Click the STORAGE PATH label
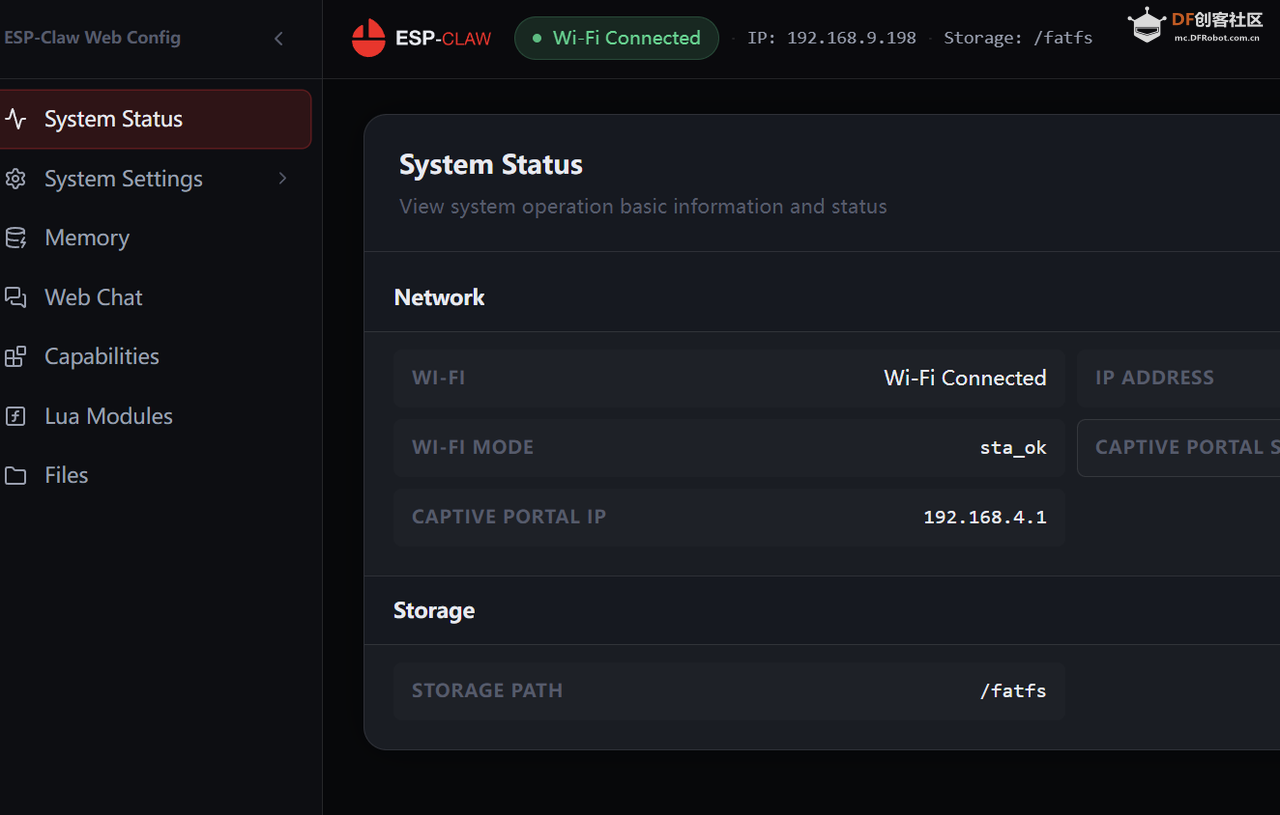The image size is (1280, 815). coord(487,691)
